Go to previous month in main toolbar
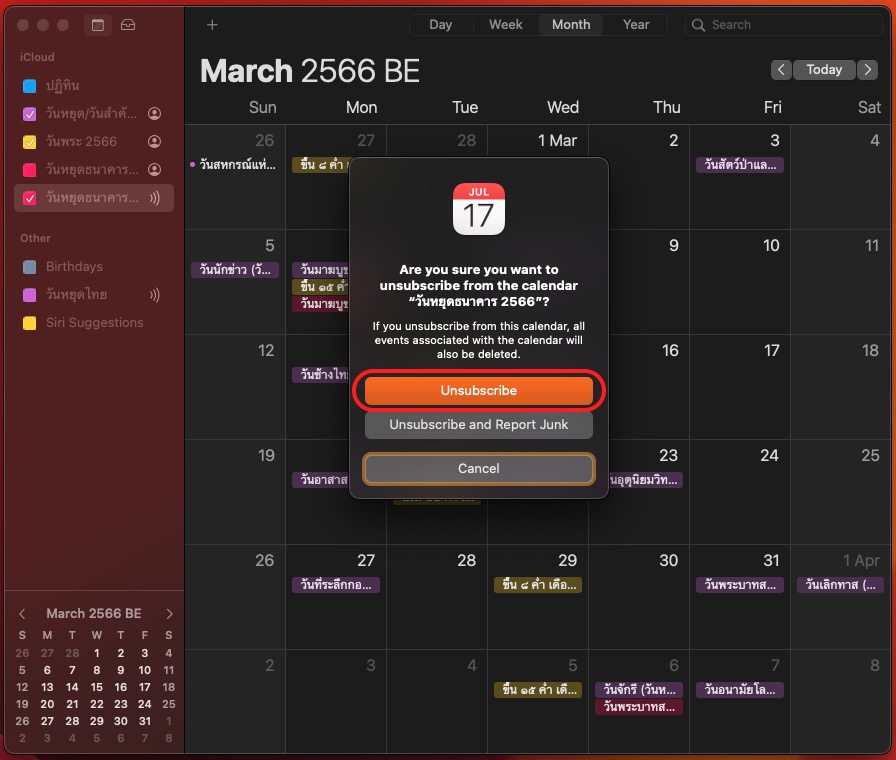 pyautogui.click(x=781, y=69)
